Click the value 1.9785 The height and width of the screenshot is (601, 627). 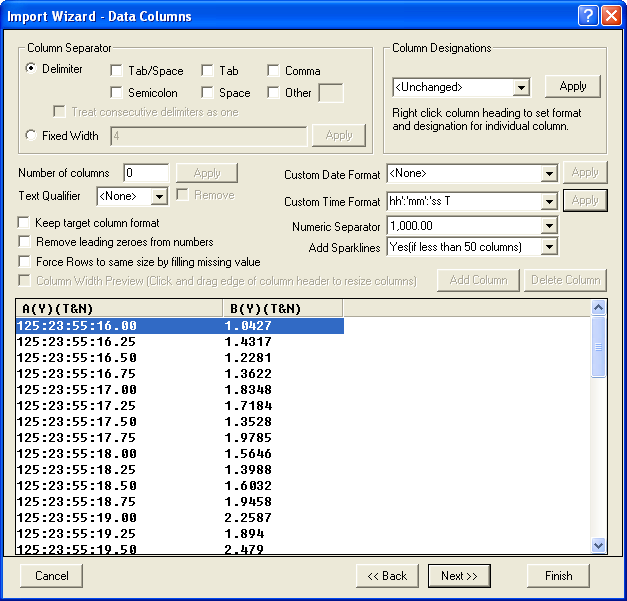click(248, 438)
